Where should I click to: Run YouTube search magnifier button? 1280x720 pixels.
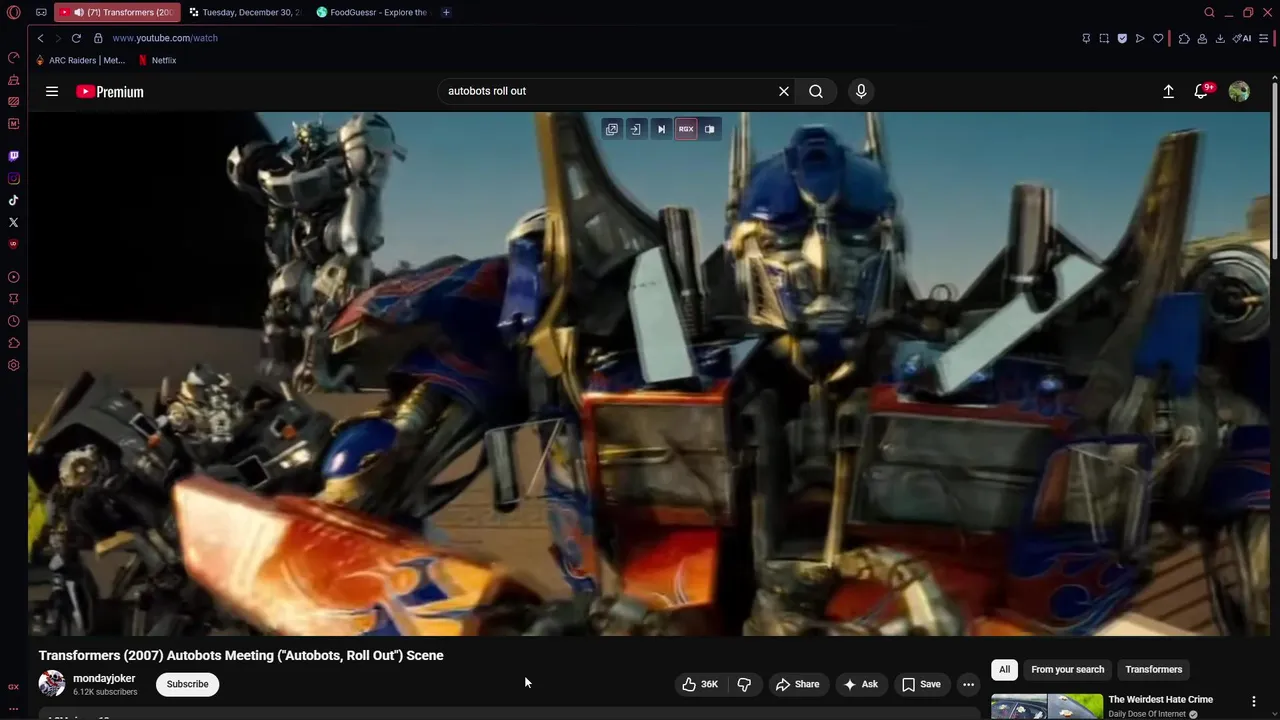pos(816,91)
